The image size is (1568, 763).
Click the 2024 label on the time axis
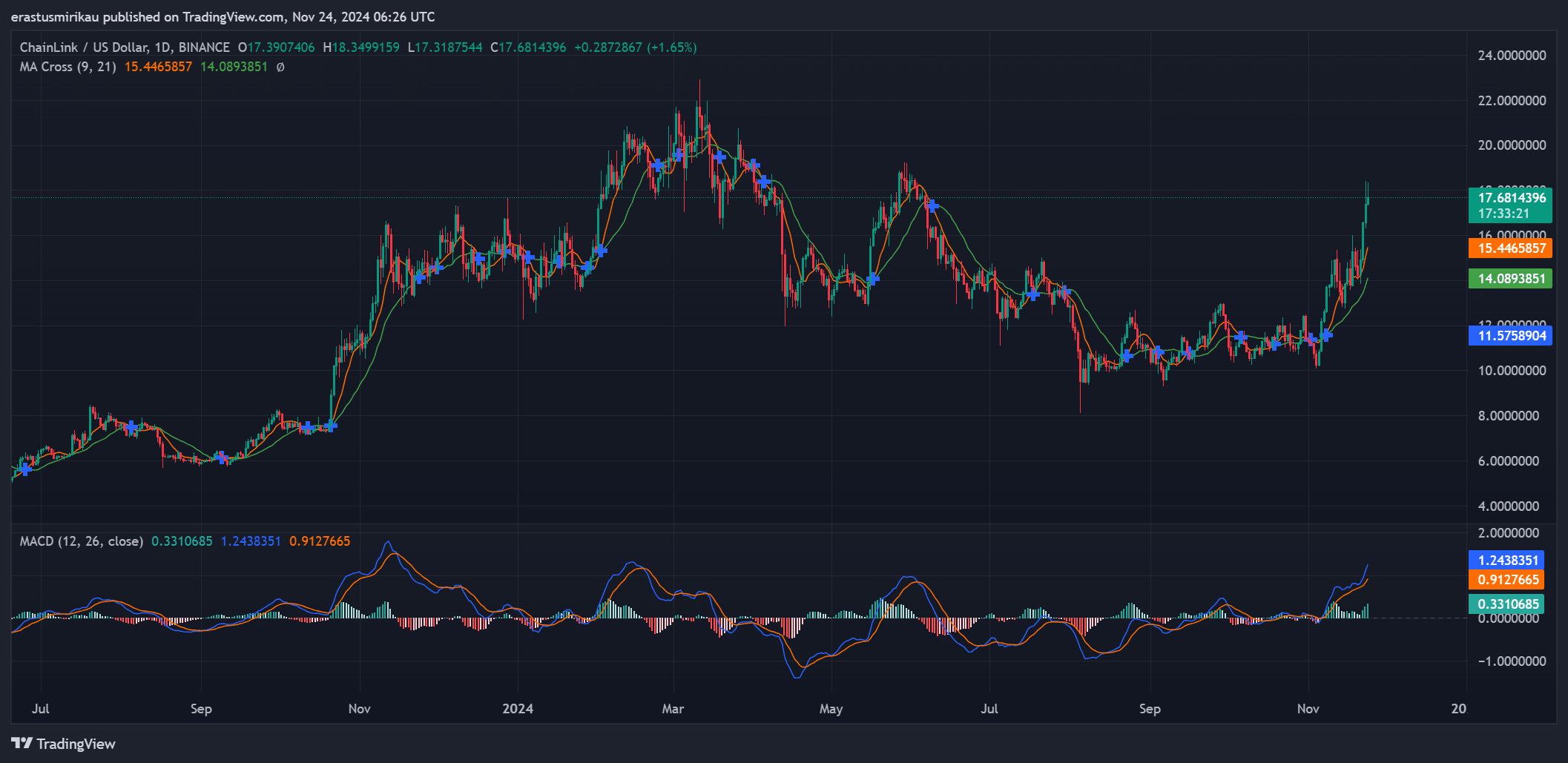coord(518,709)
